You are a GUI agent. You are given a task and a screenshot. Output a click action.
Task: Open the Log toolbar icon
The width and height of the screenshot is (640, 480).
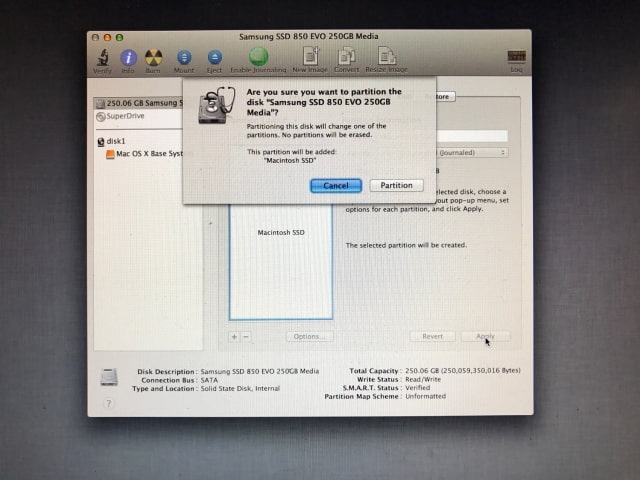coord(516,58)
